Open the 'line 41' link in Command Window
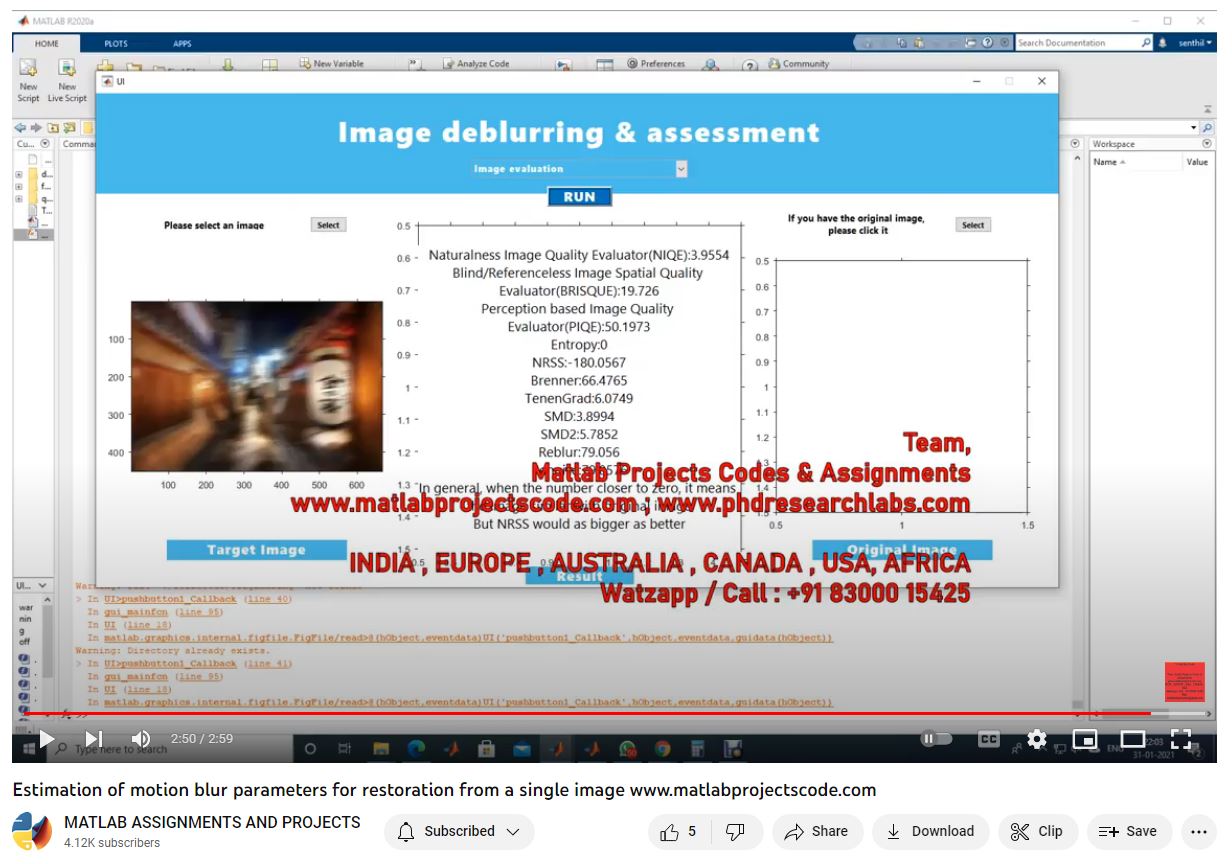The height and width of the screenshot is (864, 1232). coord(269,663)
